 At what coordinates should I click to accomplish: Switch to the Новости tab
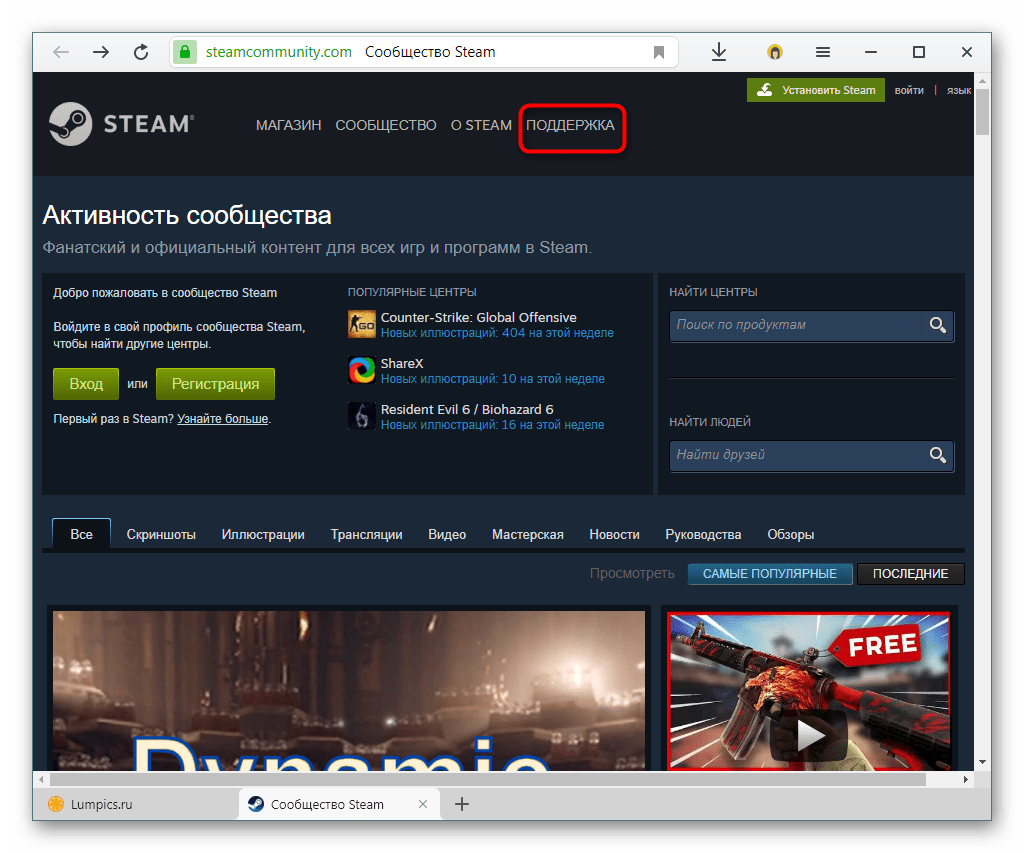point(615,534)
